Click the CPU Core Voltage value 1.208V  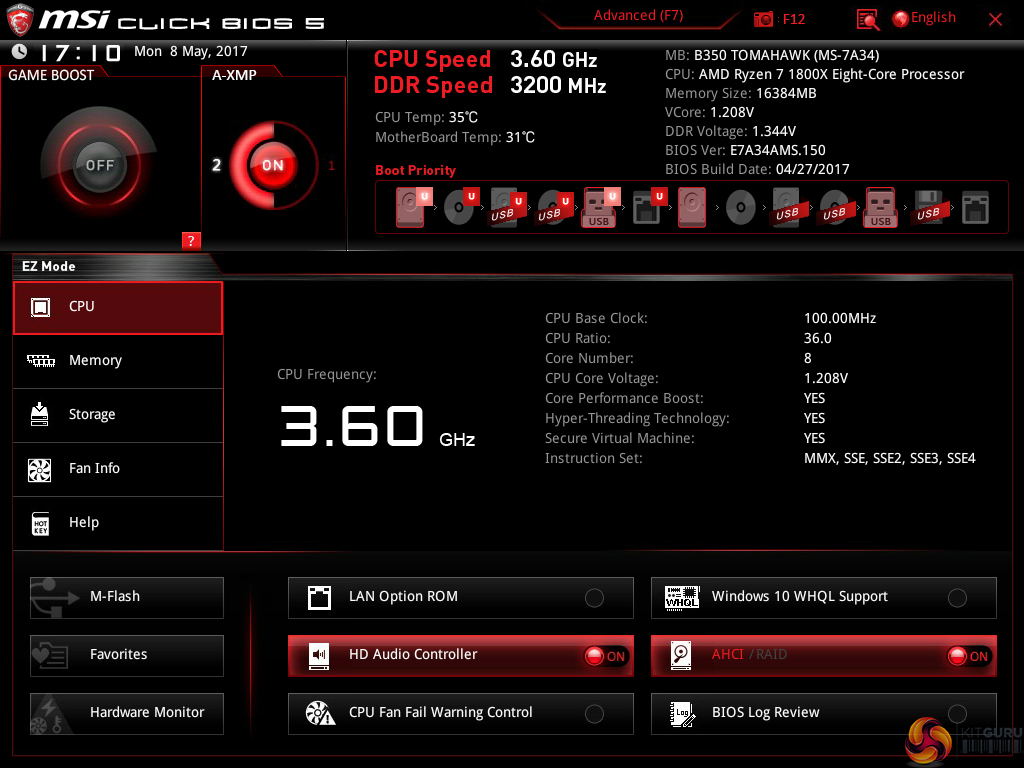(x=825, y=378)
